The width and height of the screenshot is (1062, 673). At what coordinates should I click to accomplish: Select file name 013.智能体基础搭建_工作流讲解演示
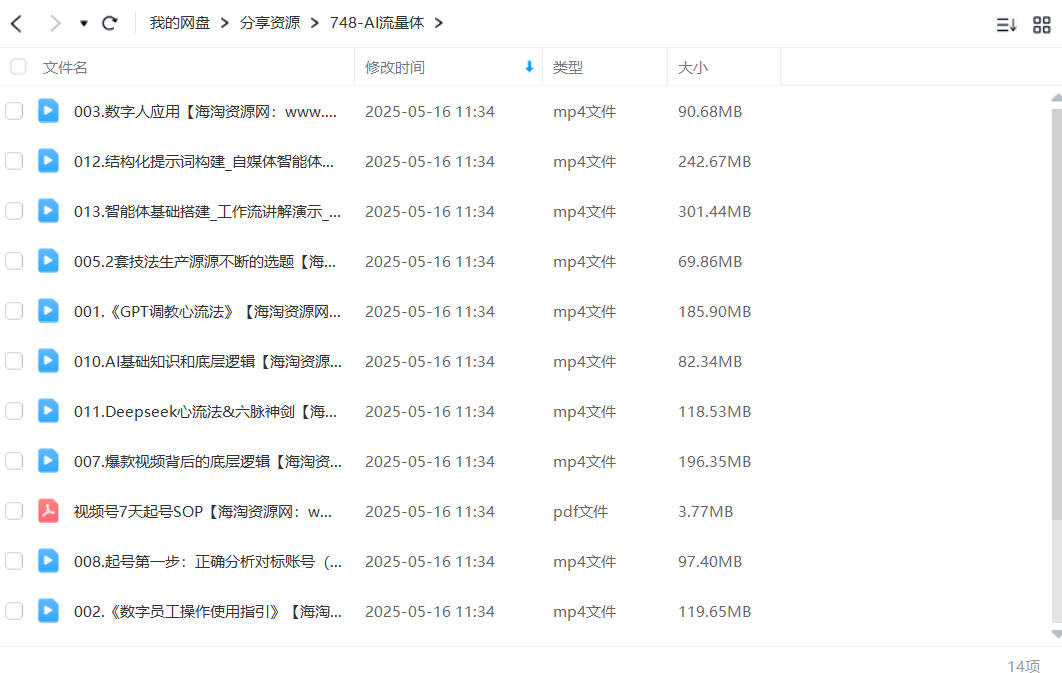[x=207, y=212]
